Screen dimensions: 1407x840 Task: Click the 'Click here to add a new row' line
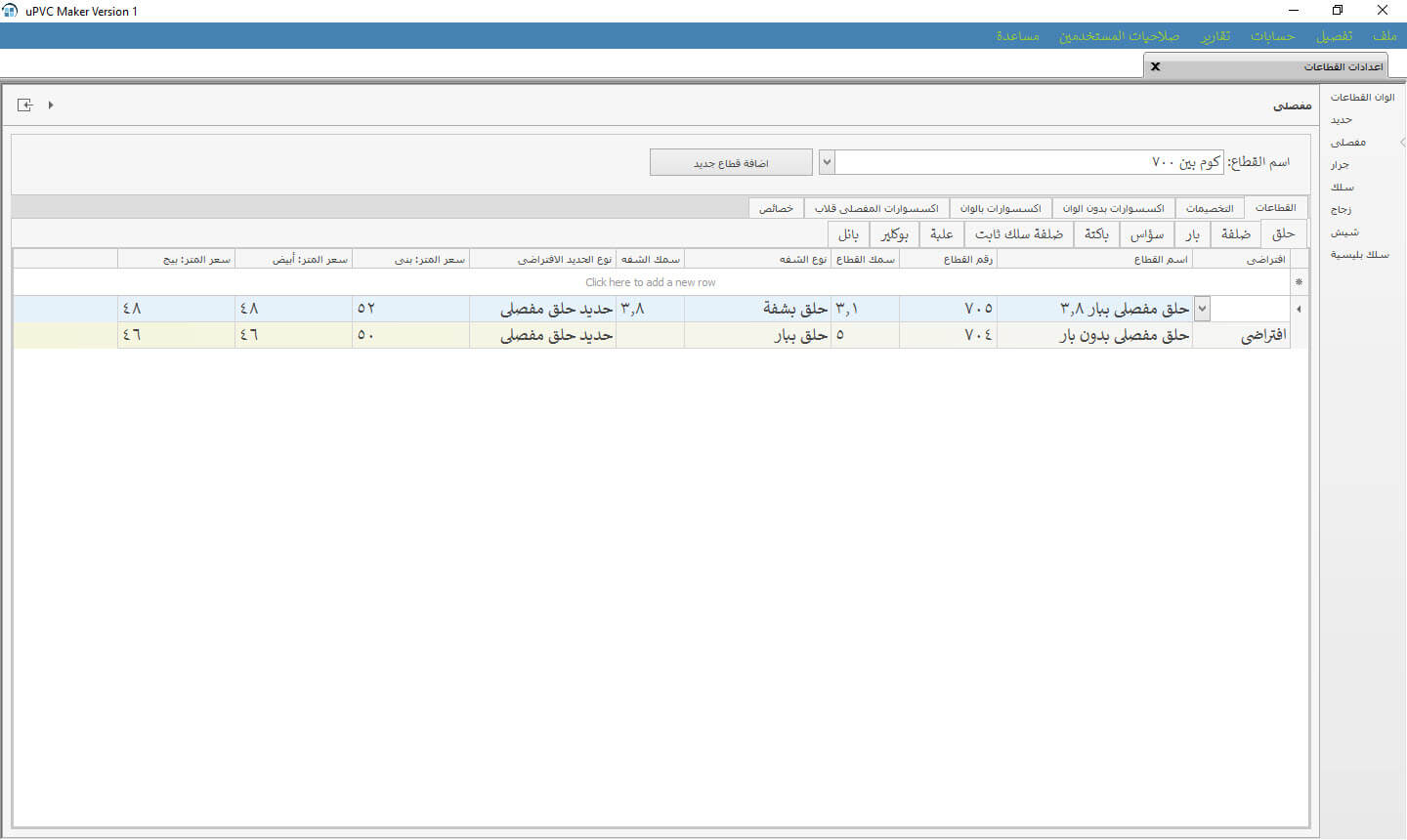point(650,282)
